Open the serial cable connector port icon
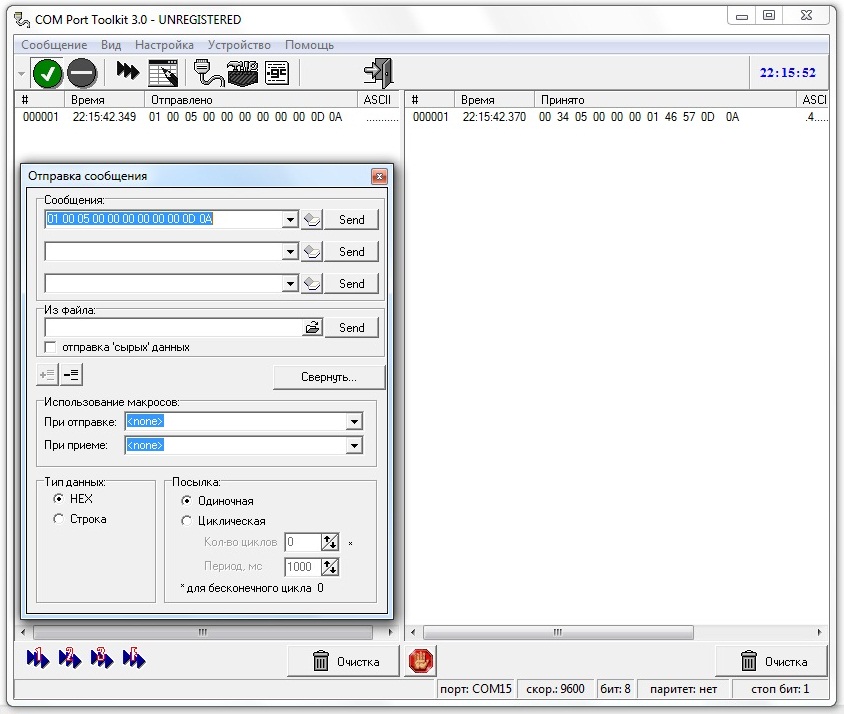This screenshot has width=844, height=714. 208,73
